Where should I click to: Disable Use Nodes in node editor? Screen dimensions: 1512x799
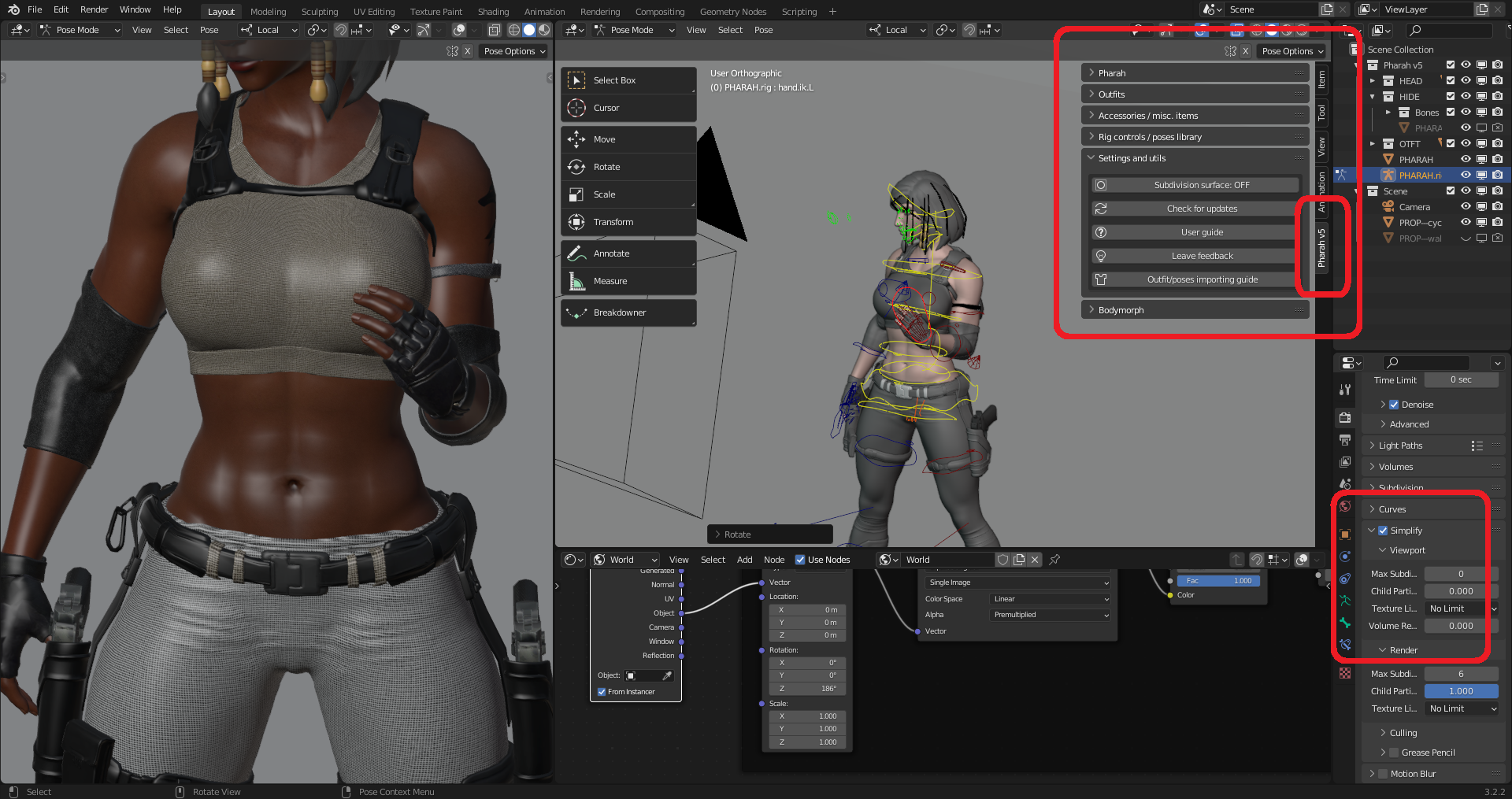click(x=800, y=560)
